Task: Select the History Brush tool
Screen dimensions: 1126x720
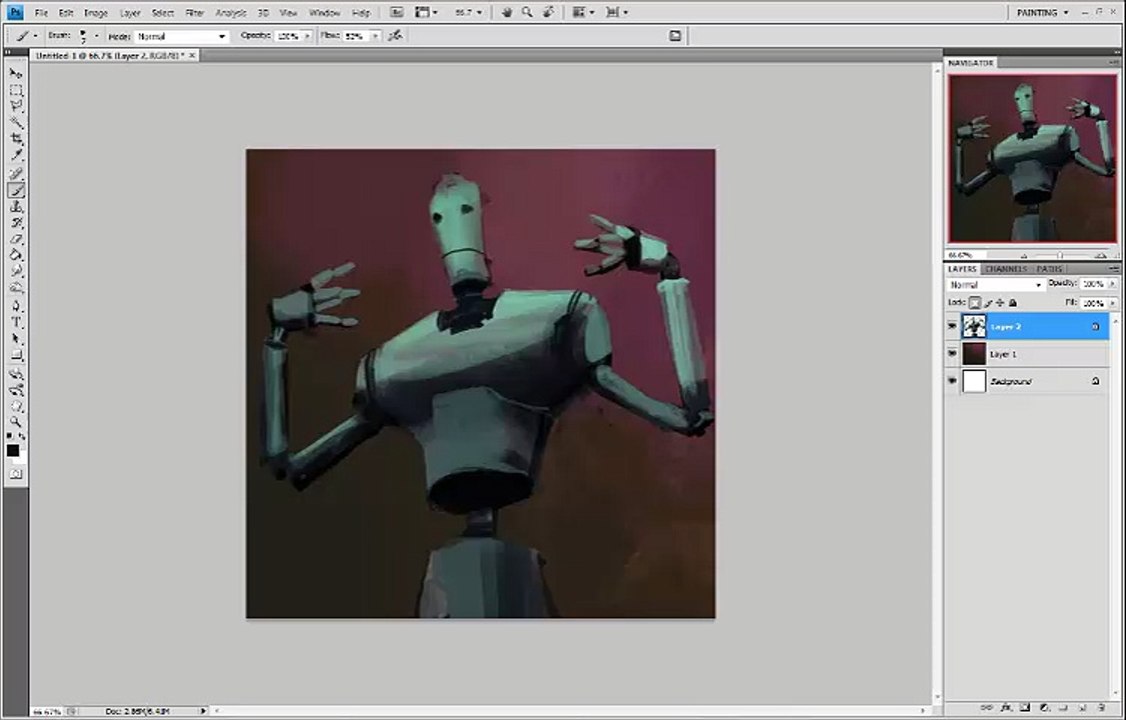Action: coord(16,223)
